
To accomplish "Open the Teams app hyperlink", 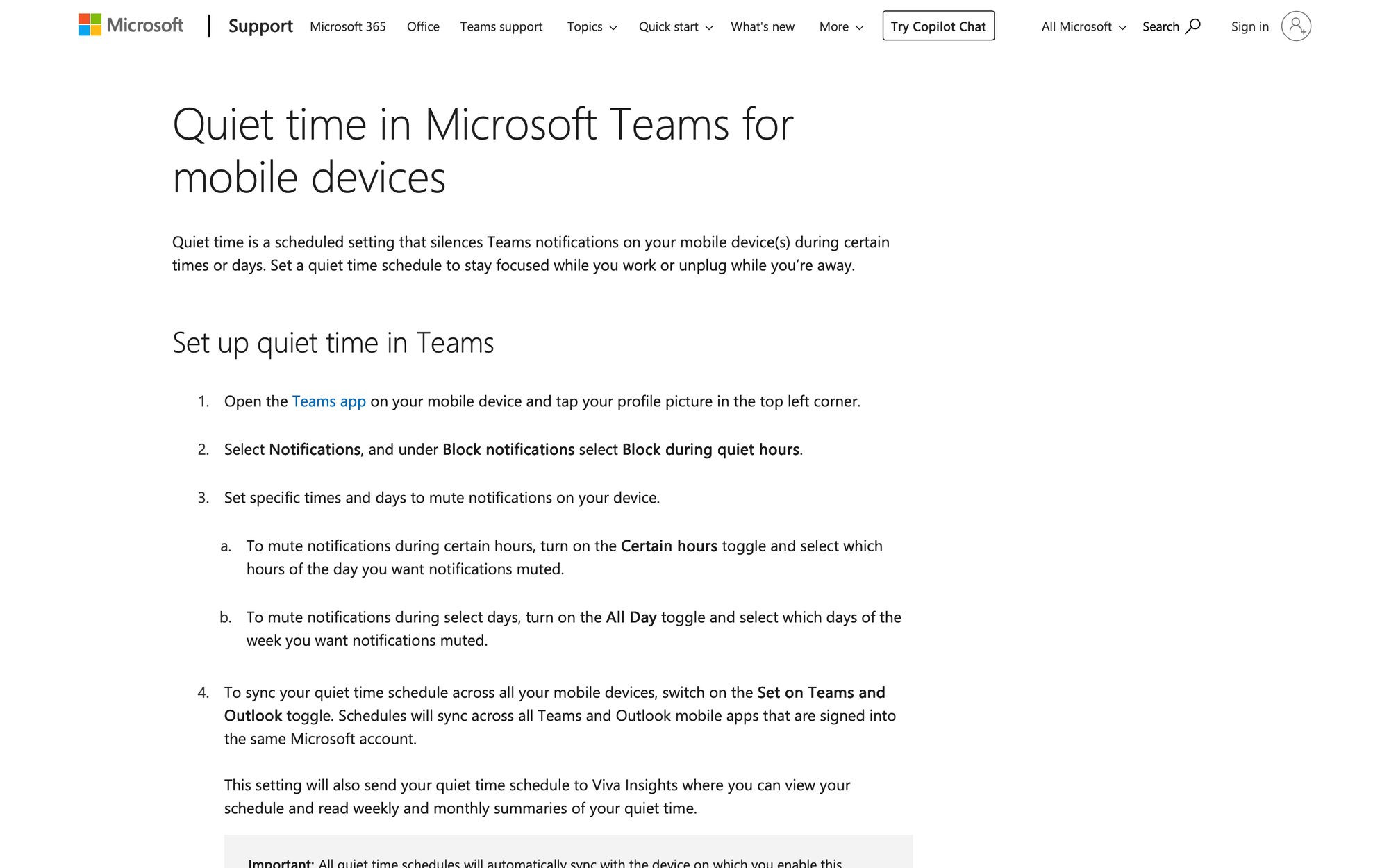I will coord(329,401).
